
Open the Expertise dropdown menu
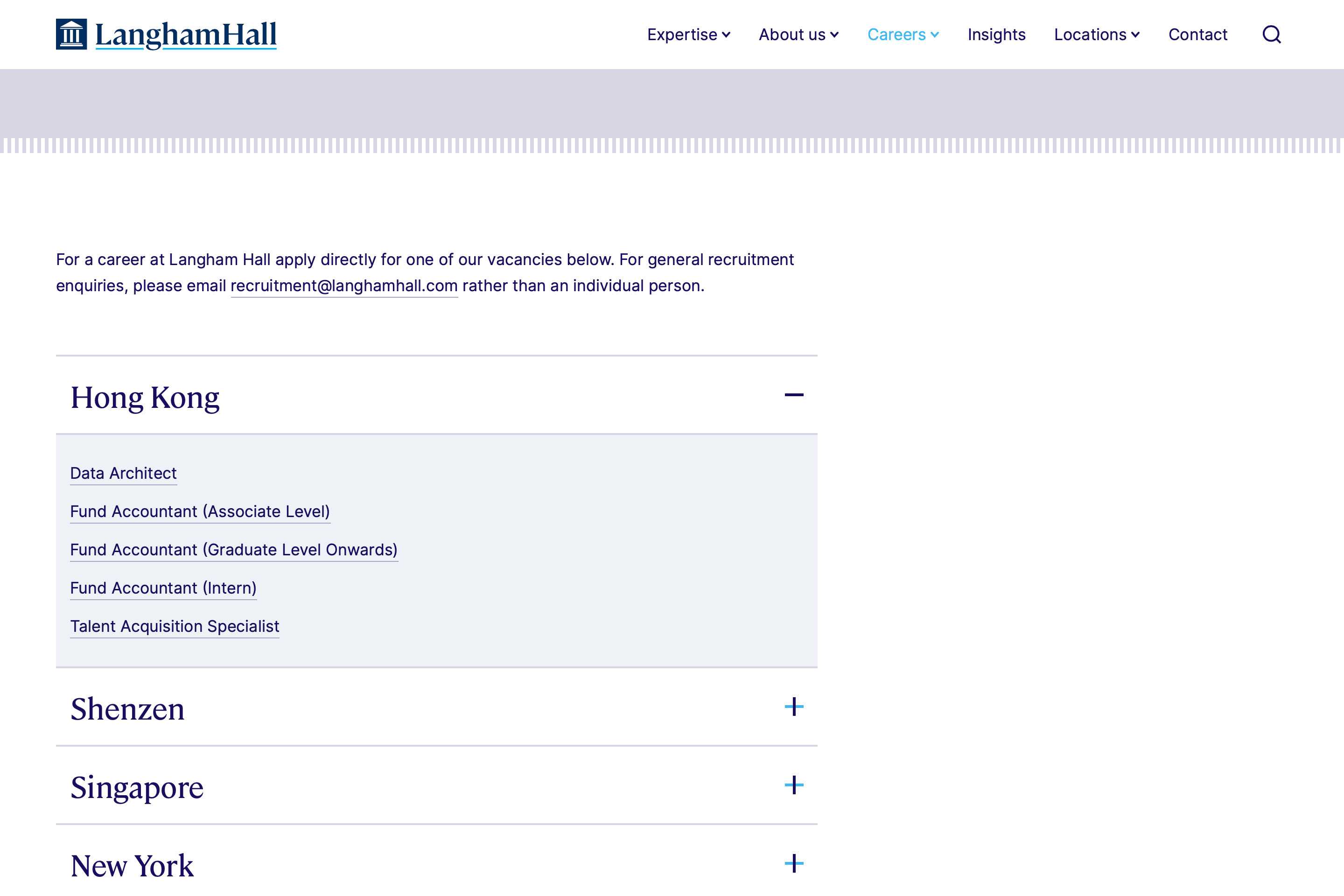(x=689, y=34)
